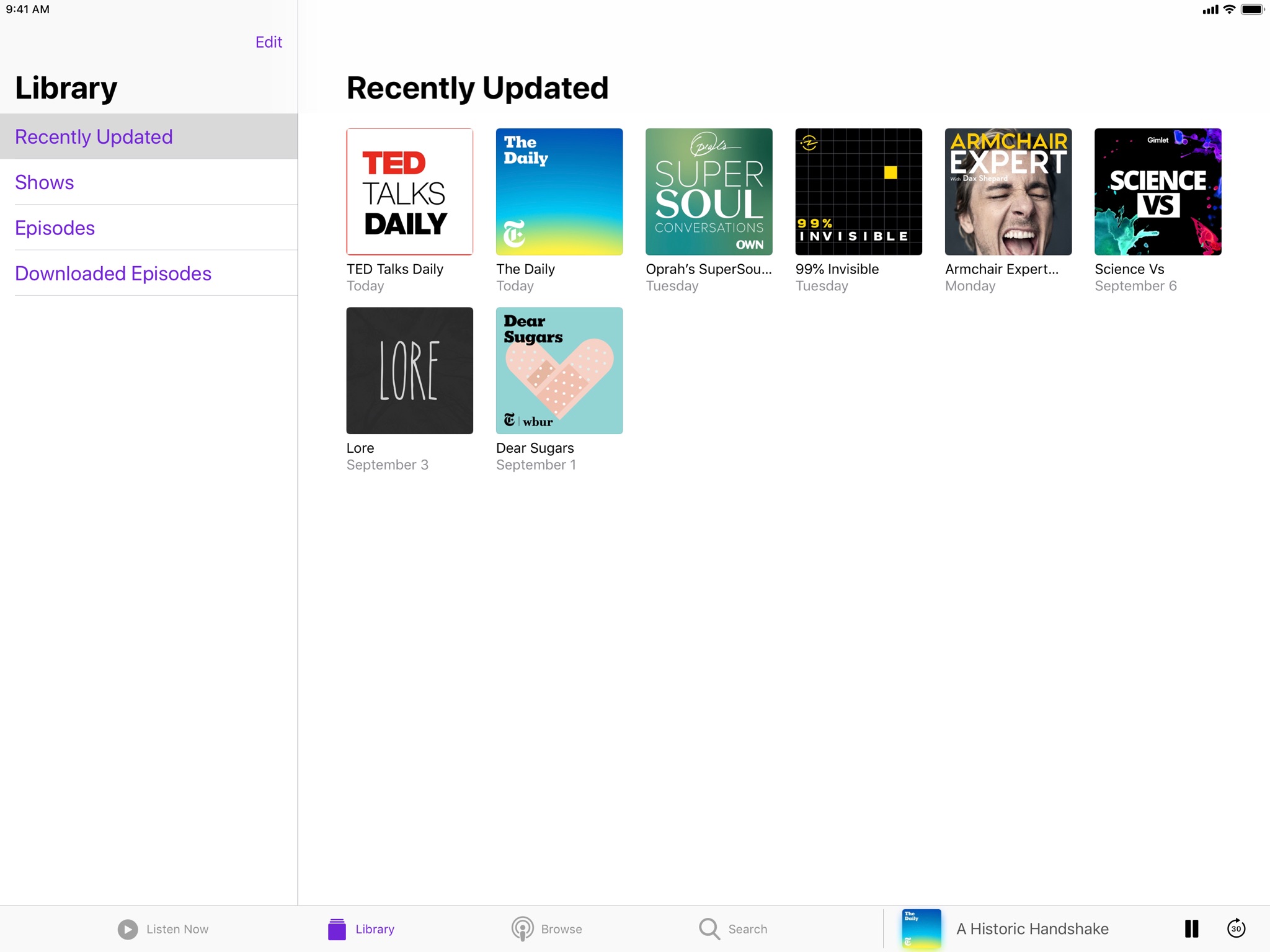Viewport: 1270px width, 952px height.
Task: Tap the Listen Now play icon
Action: [x=128, y=929]
